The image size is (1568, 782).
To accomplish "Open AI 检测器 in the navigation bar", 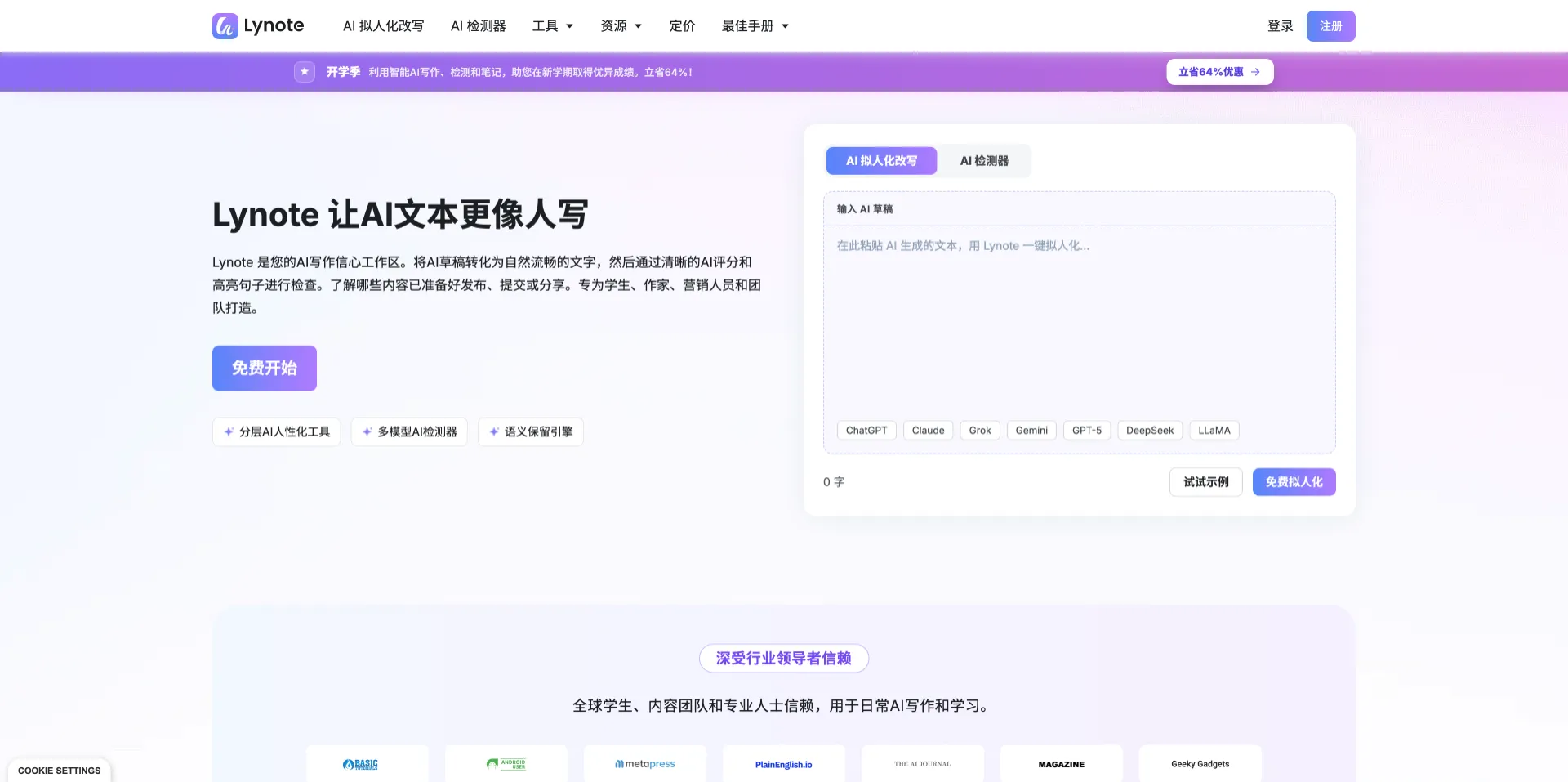I will click(x=479, y=26).
